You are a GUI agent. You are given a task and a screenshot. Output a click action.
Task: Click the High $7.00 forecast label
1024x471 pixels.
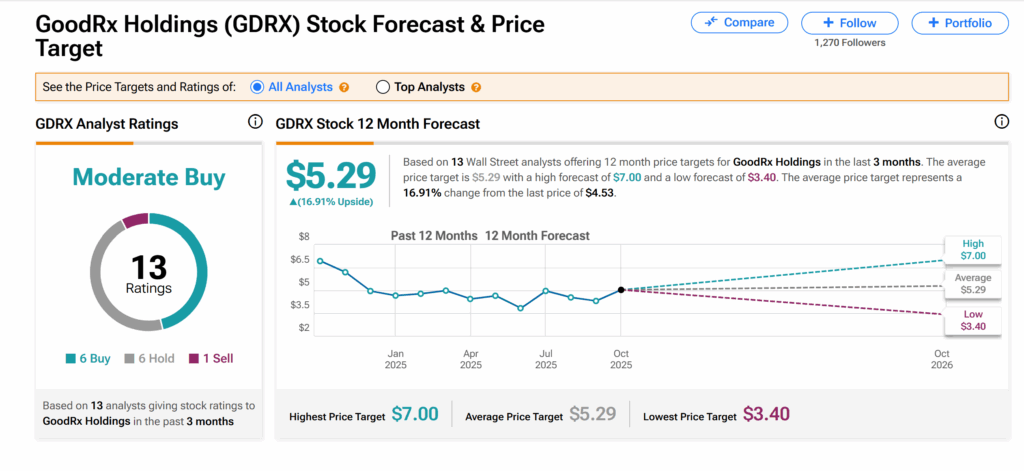[973, 251]
